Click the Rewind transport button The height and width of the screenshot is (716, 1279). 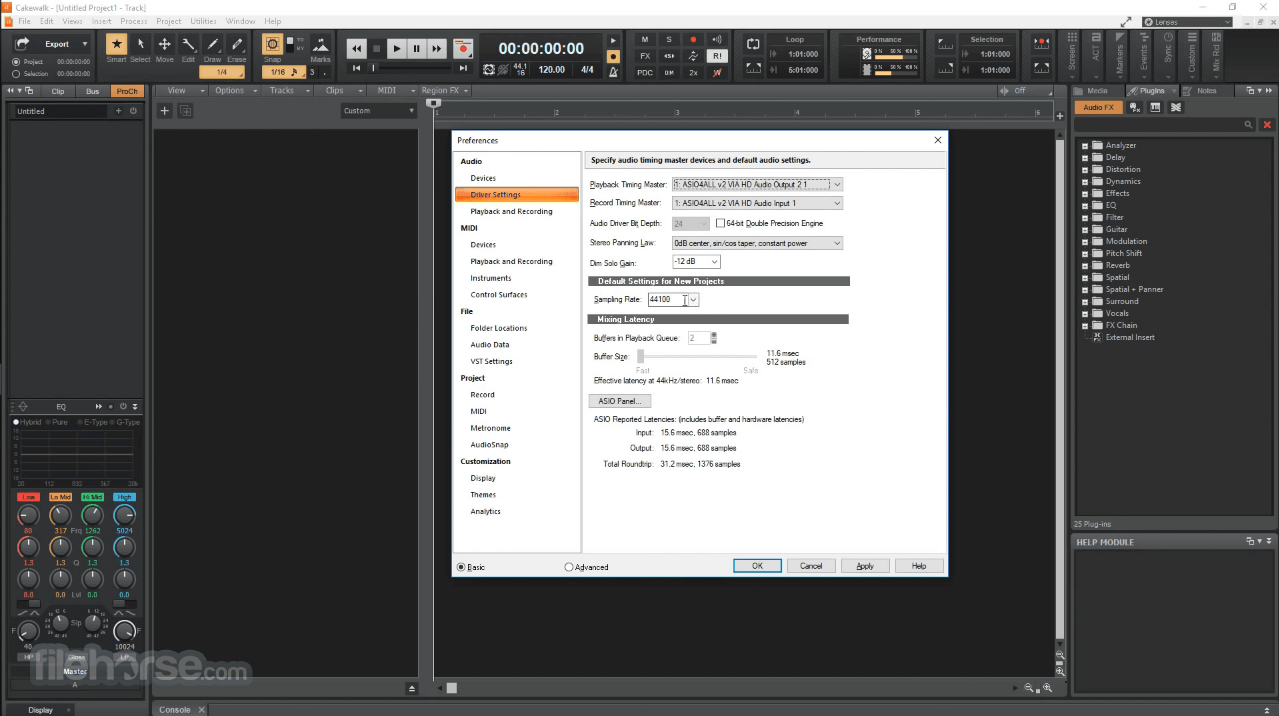[356, 48]
